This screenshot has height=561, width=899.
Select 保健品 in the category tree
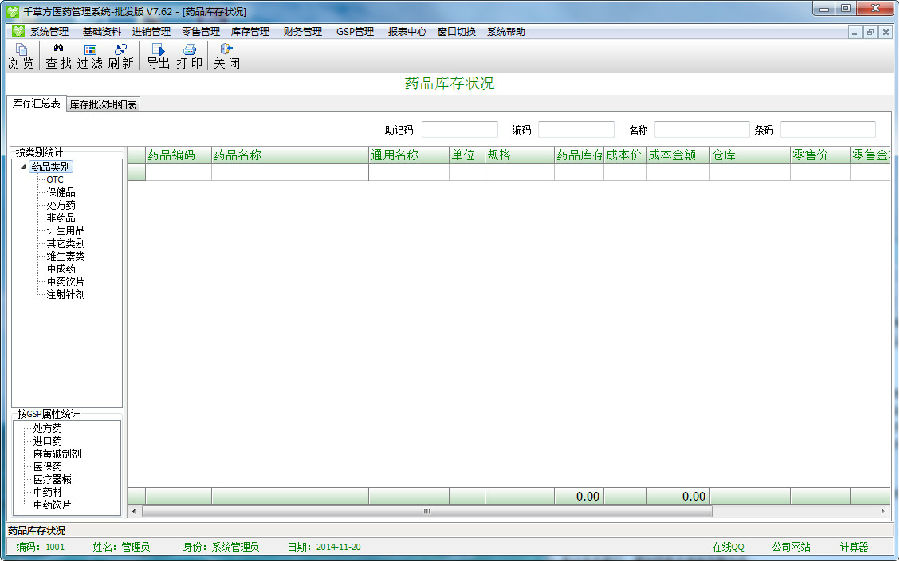(61, 192)
